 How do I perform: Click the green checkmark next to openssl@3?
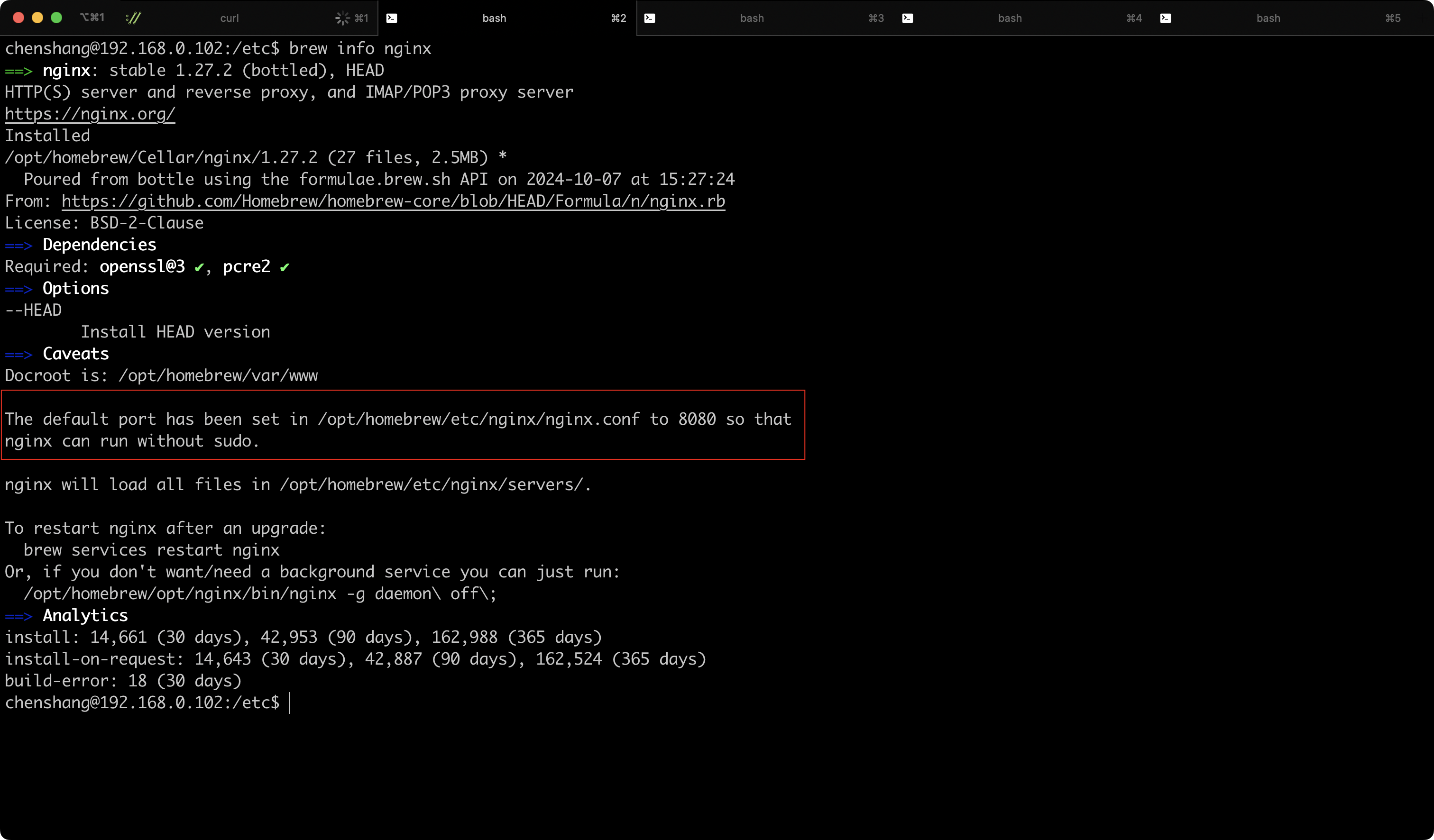(x=199, y=267)
